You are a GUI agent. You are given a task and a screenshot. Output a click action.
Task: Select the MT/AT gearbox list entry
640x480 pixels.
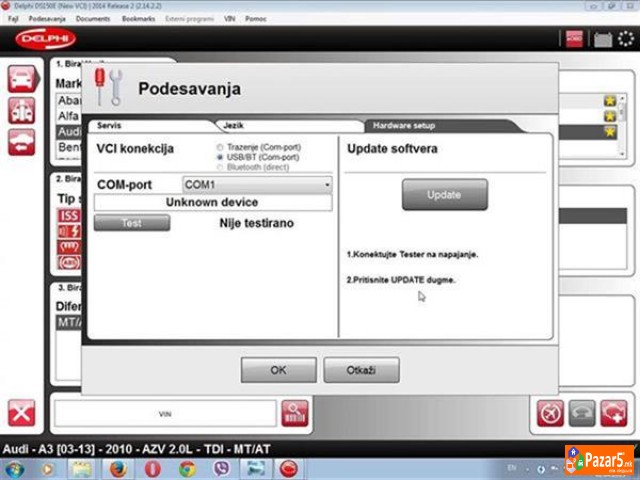click(69, 322)
